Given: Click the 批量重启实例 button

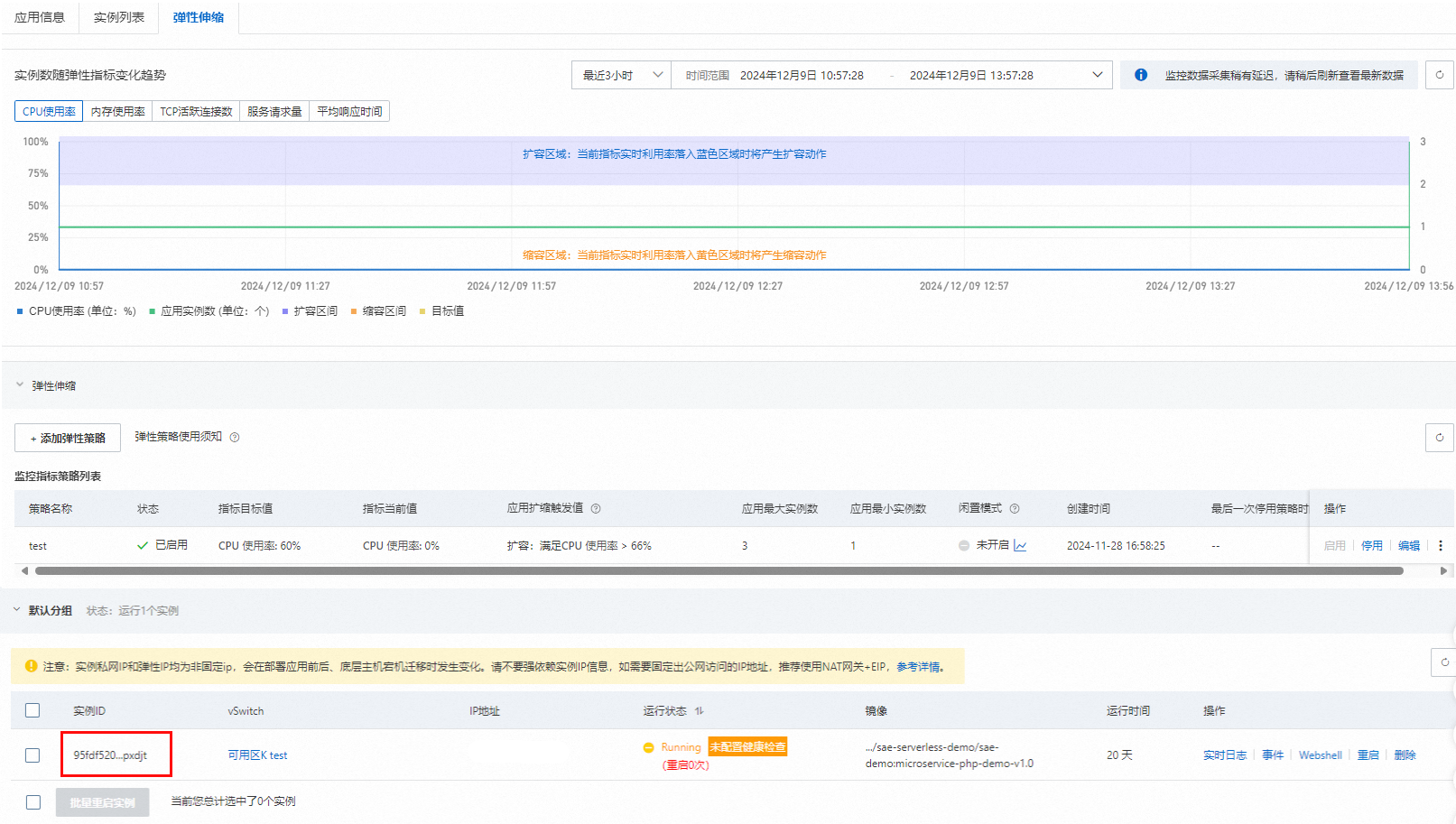Looking at the screenshot, I should click(x=102, y=802).
